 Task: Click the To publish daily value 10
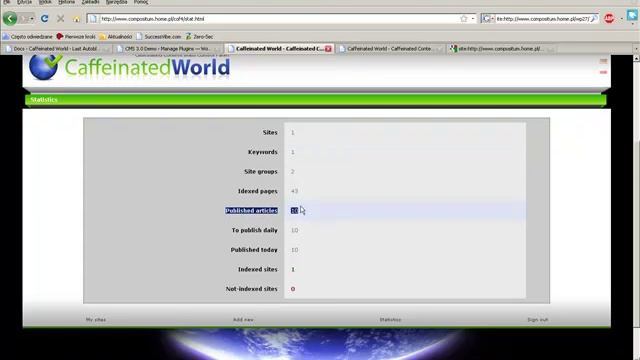(294, 230)
